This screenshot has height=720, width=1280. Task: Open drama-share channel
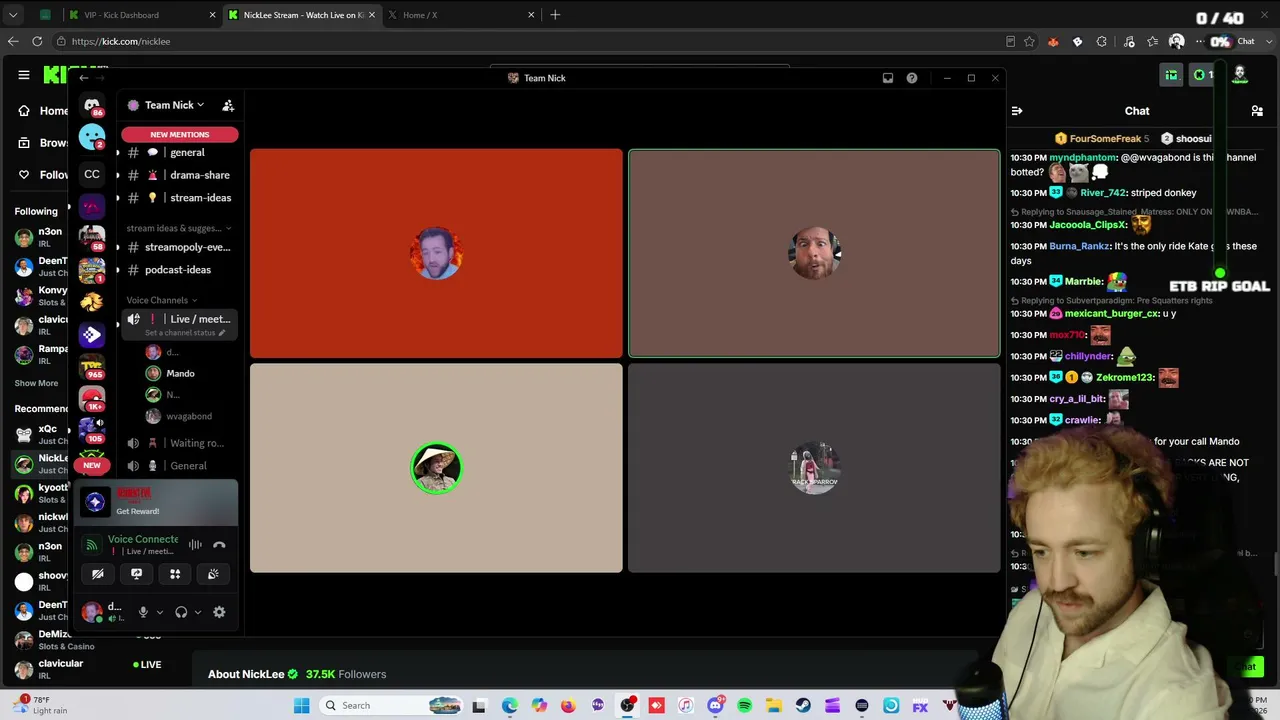(x=178, y=175)
